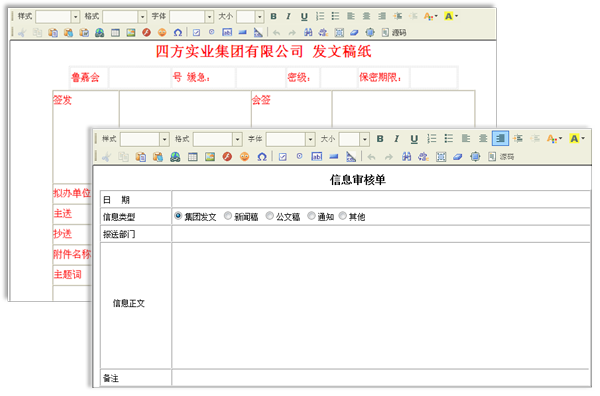This screenshot has width=600, height=396.
Task: Maximize editor size in 信息审核单 window
Action: point(475,156)
